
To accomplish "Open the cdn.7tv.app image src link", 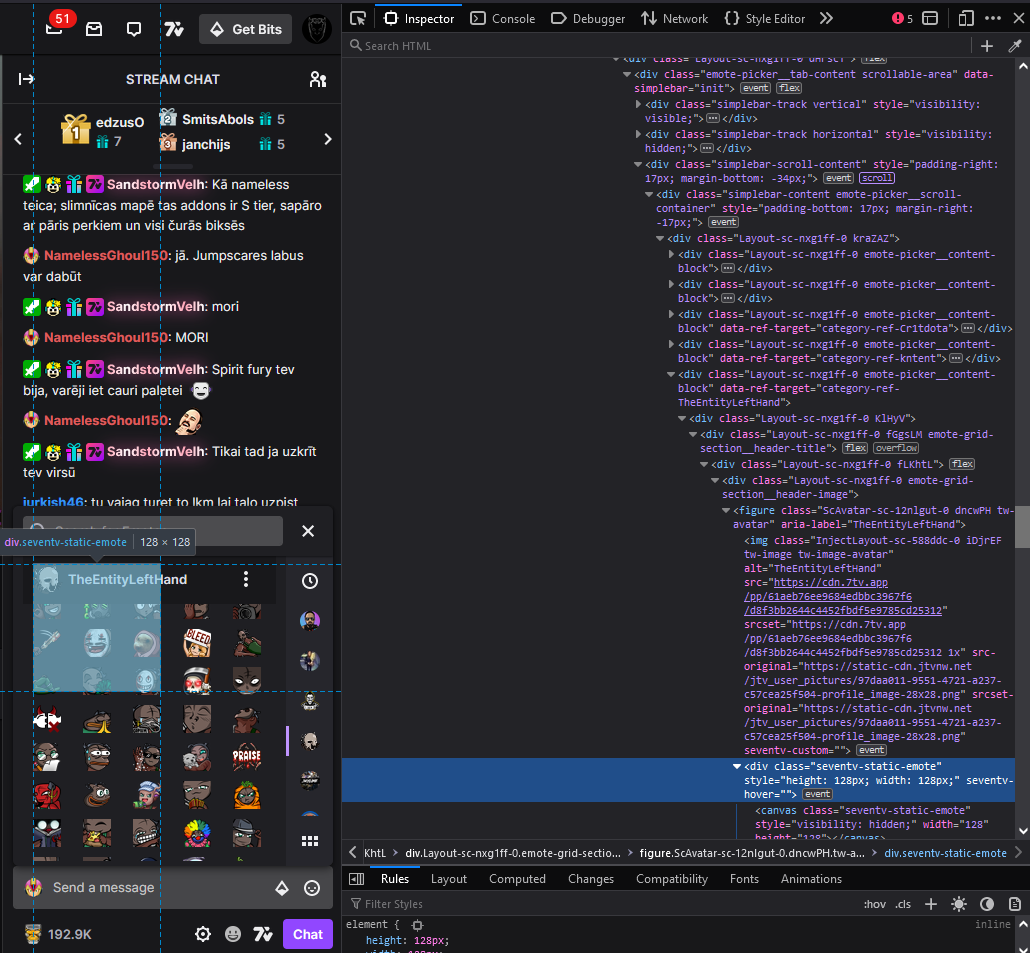I will [843, 596].
